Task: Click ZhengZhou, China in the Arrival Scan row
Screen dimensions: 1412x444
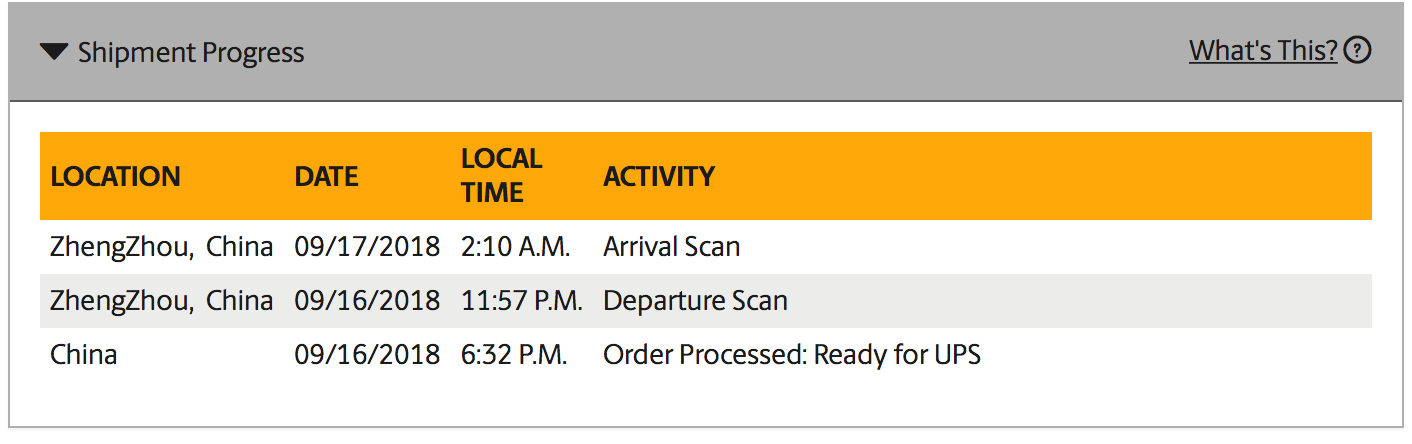Action: [x=162, y=247]
